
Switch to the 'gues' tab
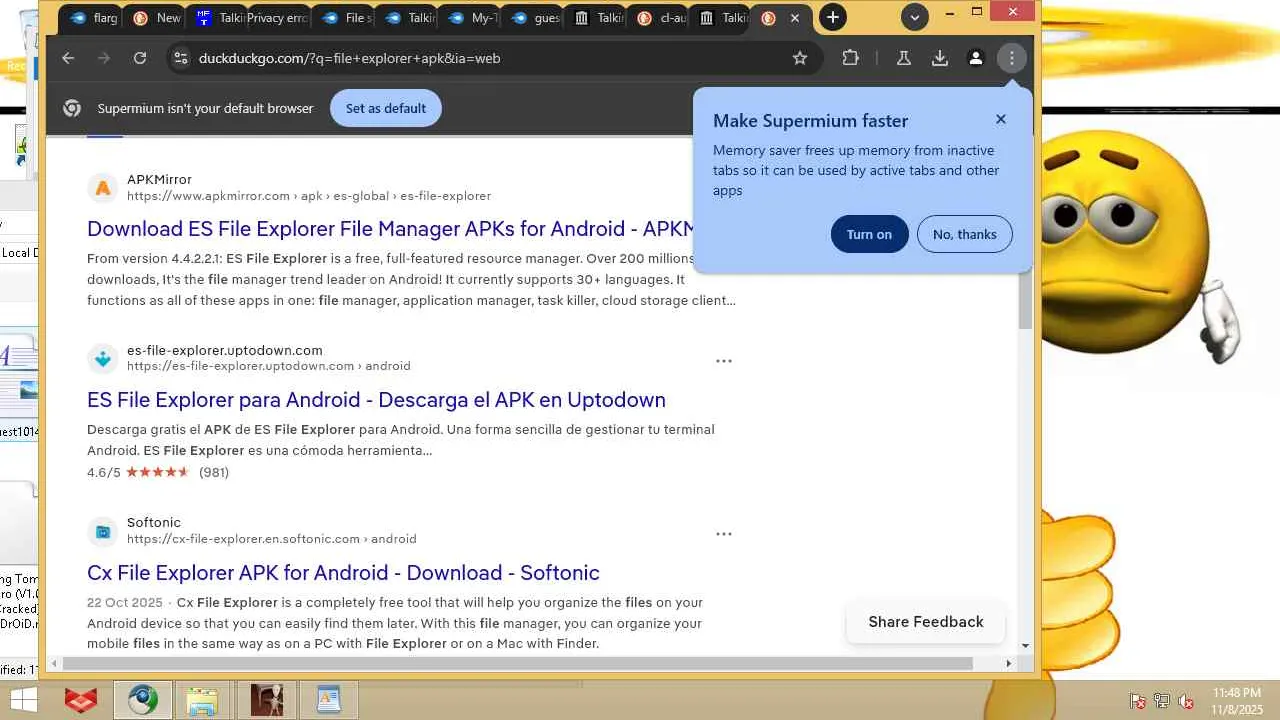pos(534,18)
